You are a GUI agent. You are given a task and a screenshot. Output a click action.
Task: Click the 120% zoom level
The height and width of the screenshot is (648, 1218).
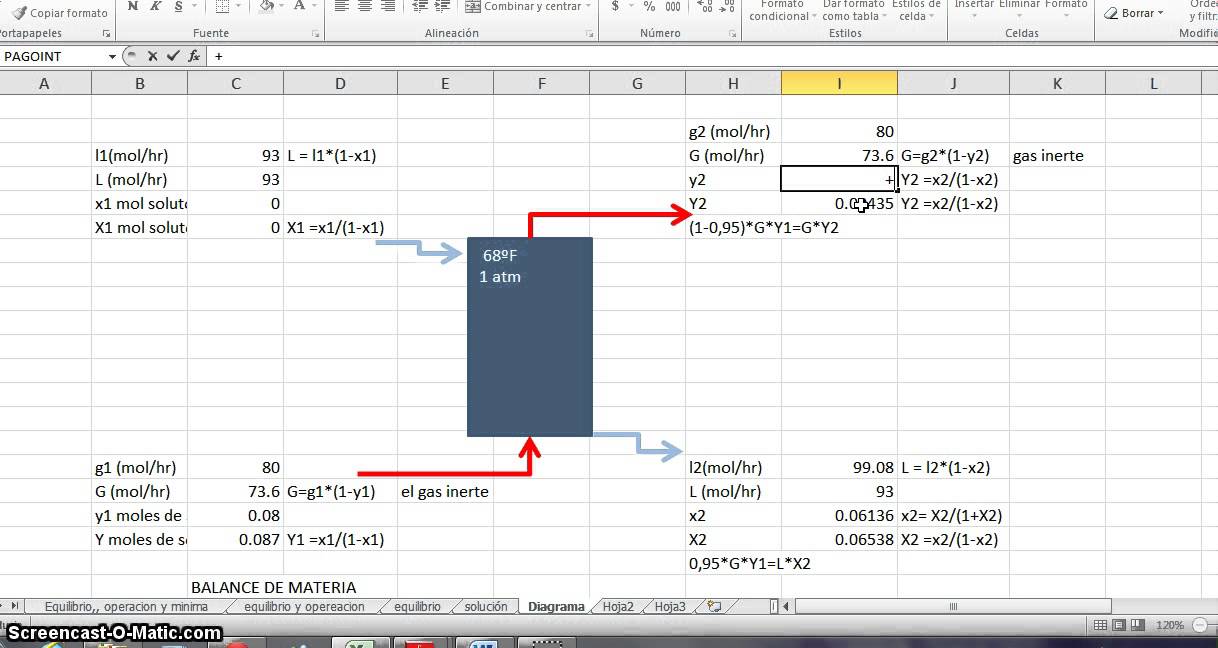coord(1170,626)
